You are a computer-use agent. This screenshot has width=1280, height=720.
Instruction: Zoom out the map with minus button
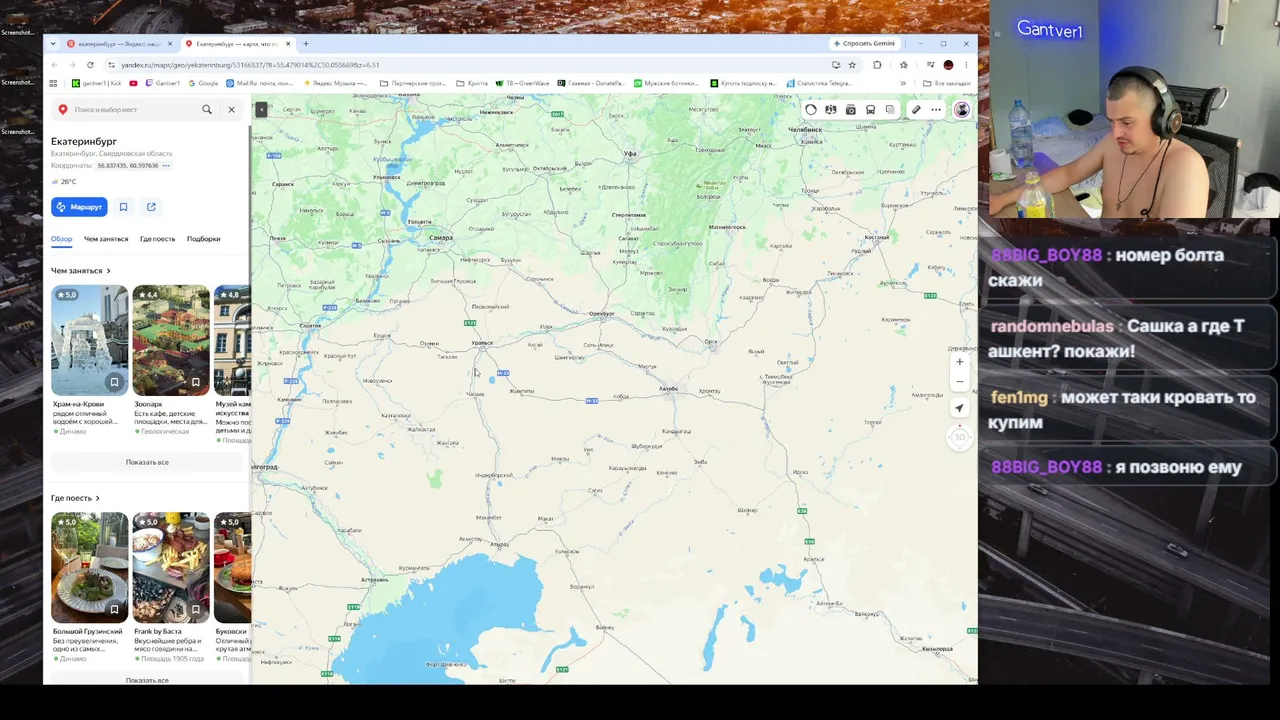[x=960, y=382]
